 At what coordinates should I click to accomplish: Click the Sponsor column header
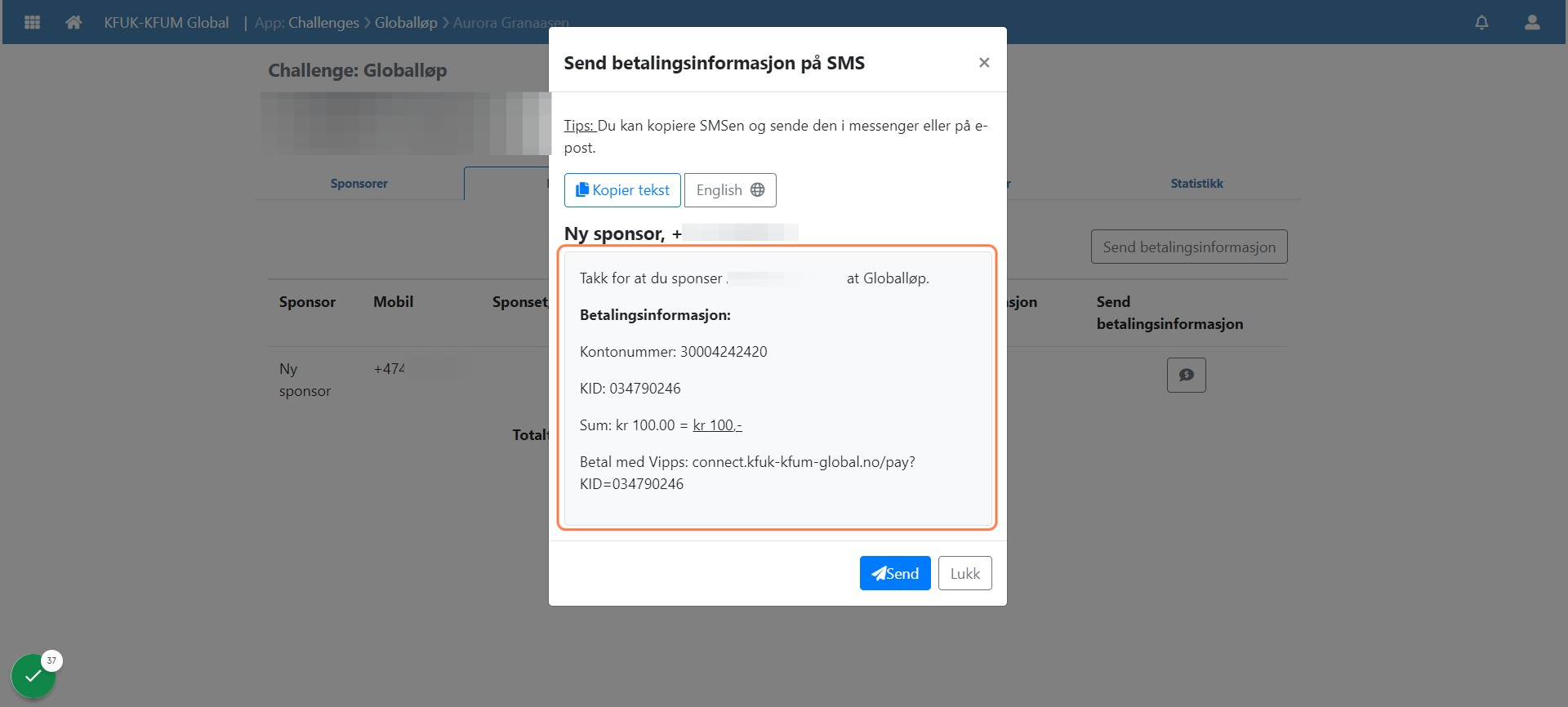pos(307,302)
